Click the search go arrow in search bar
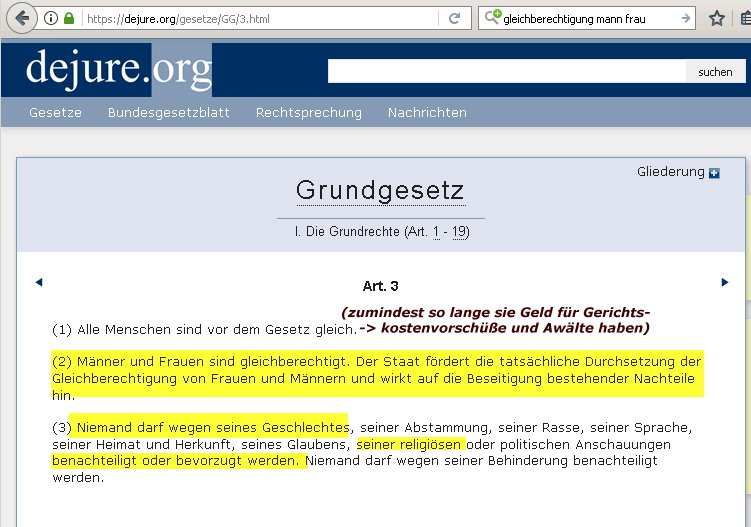The width and height of the screenshot is (751, 527). pos(686,19)
